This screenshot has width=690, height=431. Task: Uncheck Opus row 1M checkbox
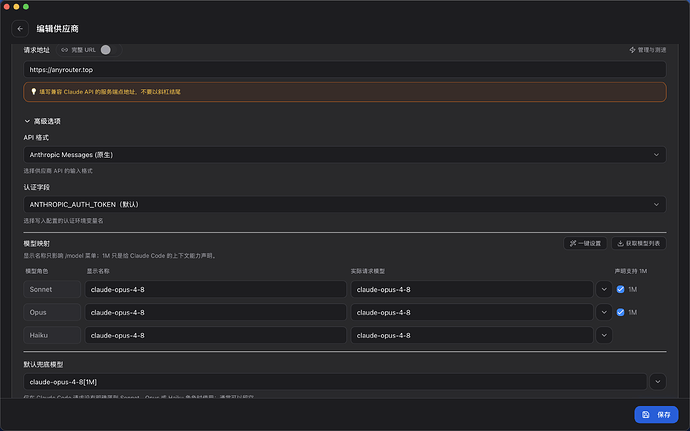click(620, 312)
